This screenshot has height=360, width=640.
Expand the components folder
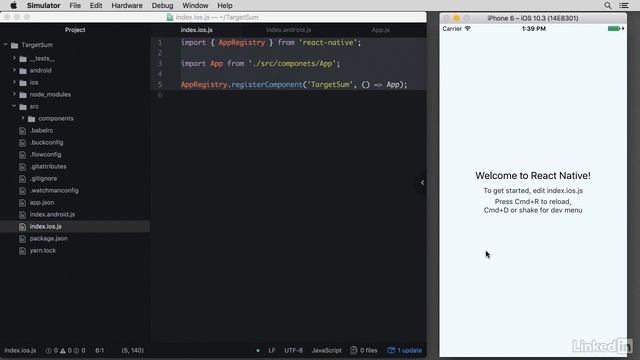click(23, 118)
